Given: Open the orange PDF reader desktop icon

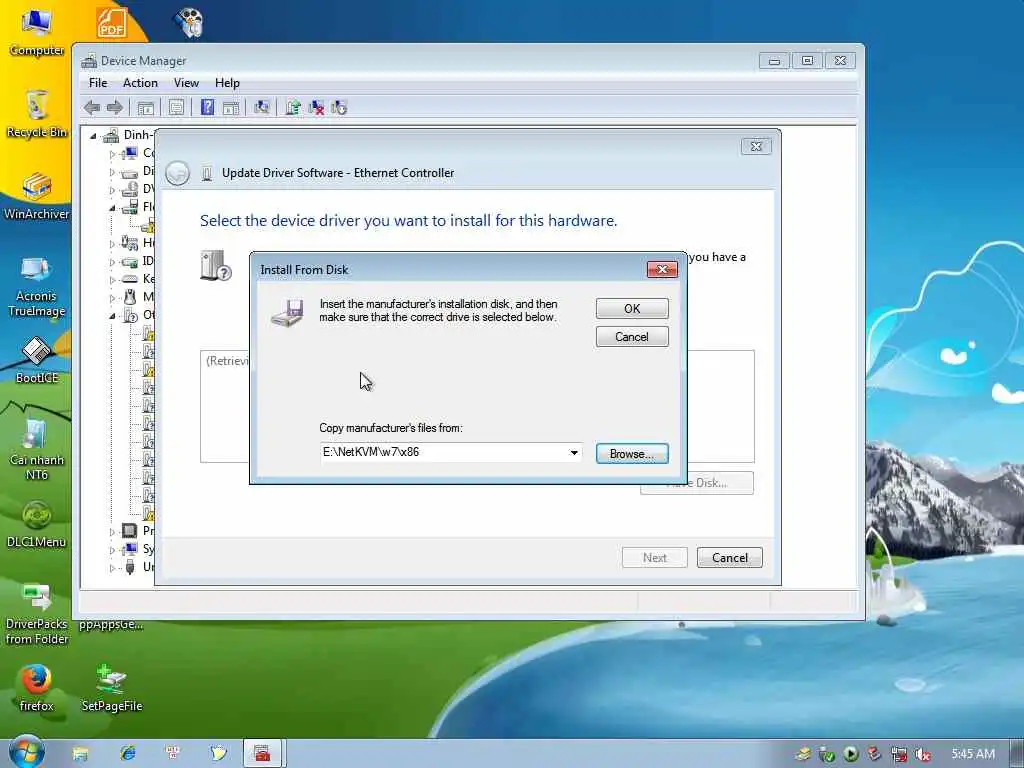Looking at the screenshot, I should [112, 22].
